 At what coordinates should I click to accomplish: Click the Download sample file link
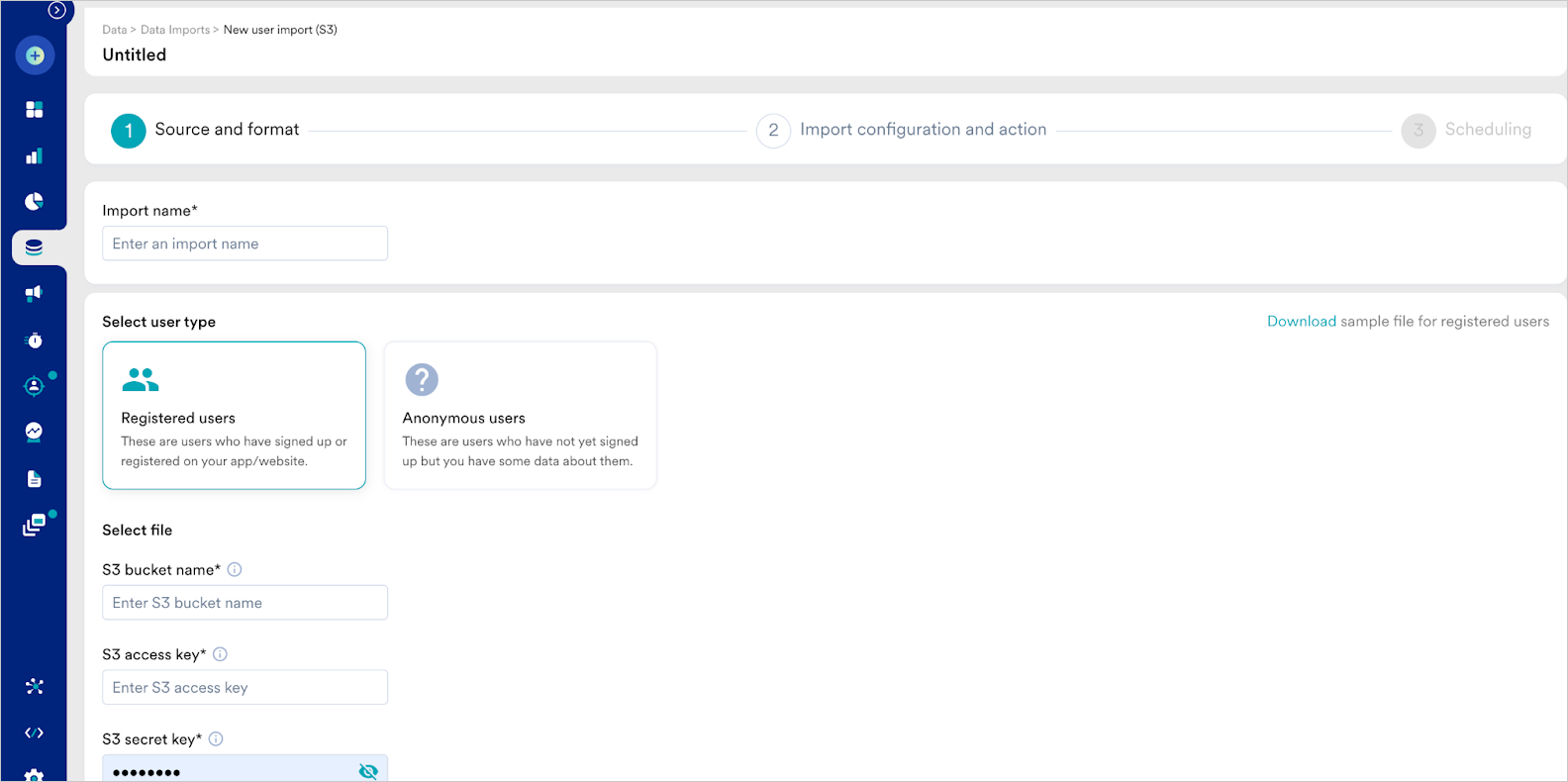[x=1302, y=322]
